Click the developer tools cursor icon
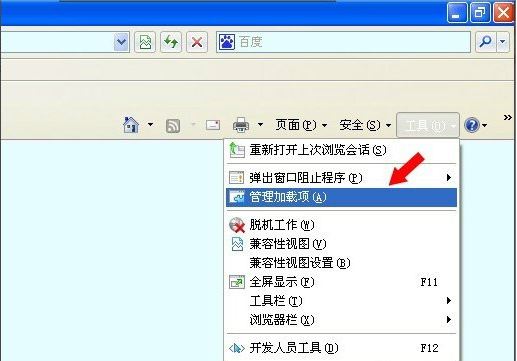The height and width of the screenshot is (361, 517). (x=237, y=348)
